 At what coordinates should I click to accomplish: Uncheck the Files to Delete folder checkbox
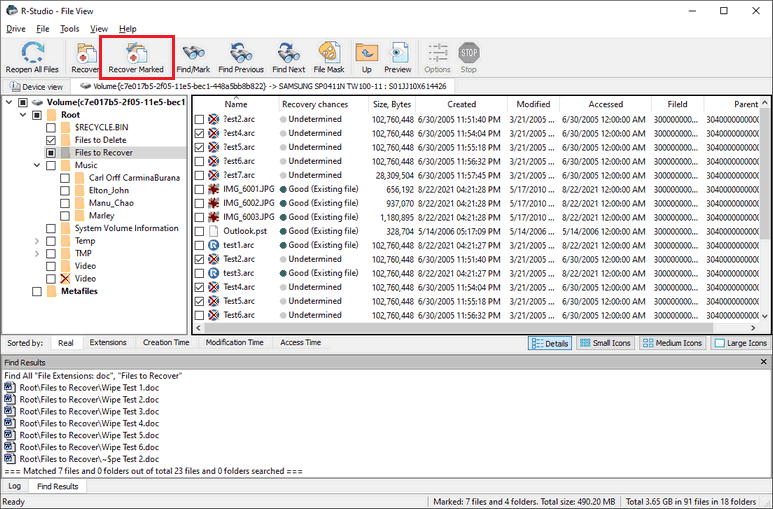pyautogui.click(x=51, y=141)
